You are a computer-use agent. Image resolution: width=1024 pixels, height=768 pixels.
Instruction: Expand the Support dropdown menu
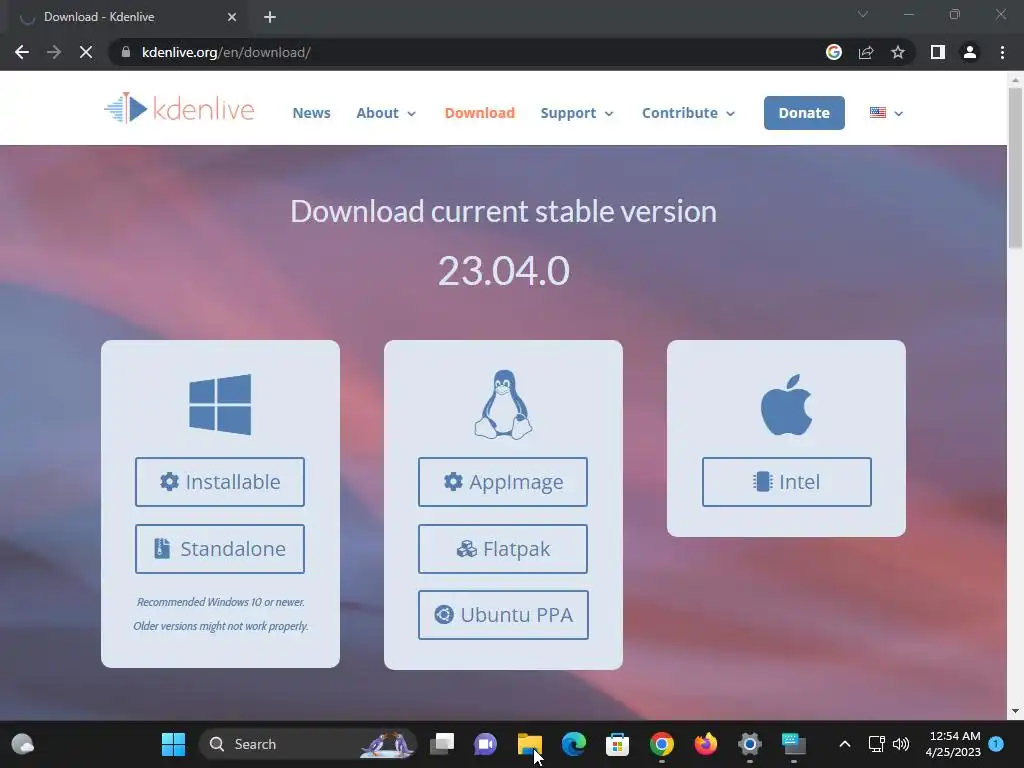[577, 113]
